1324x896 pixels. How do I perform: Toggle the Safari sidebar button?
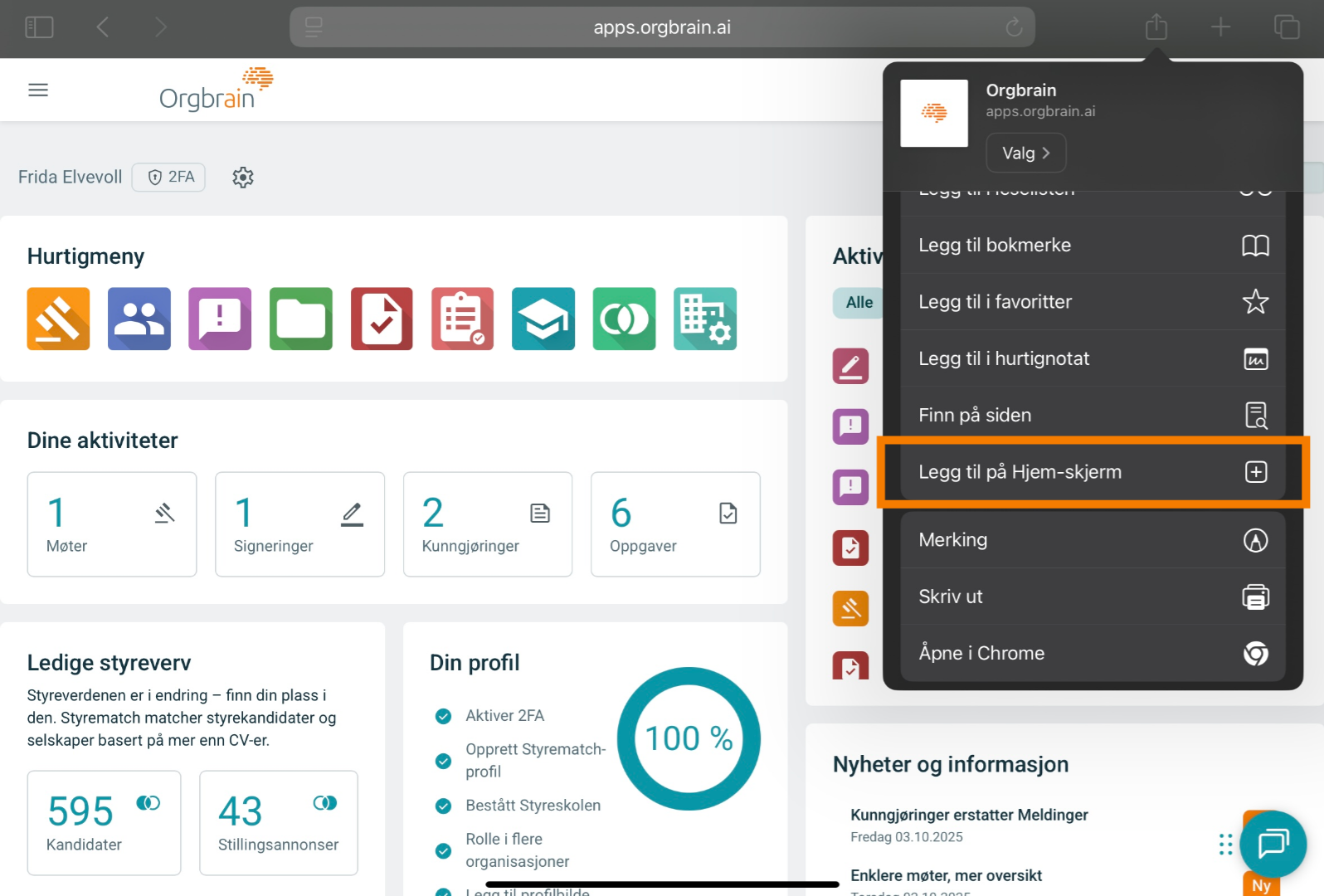click(39, 27)
